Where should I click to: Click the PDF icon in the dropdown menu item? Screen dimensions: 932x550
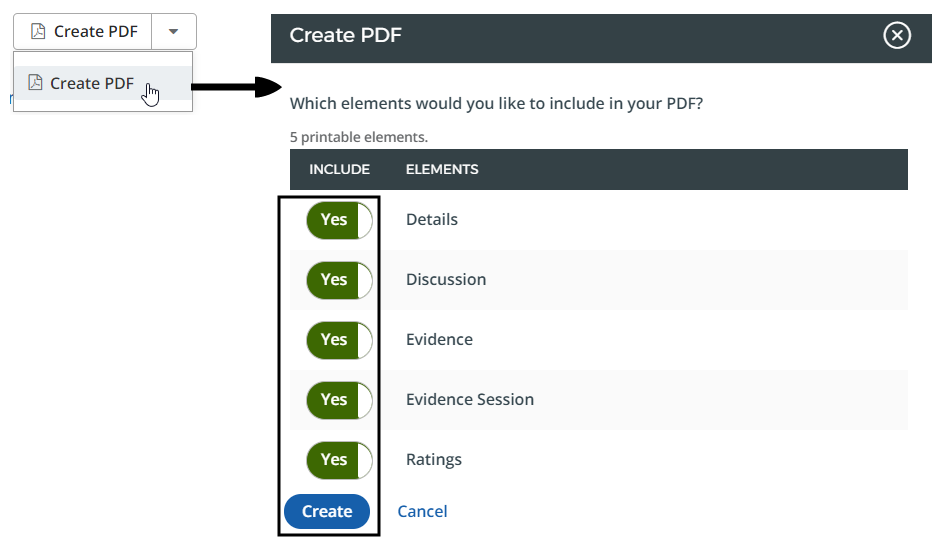pos(35,83)
